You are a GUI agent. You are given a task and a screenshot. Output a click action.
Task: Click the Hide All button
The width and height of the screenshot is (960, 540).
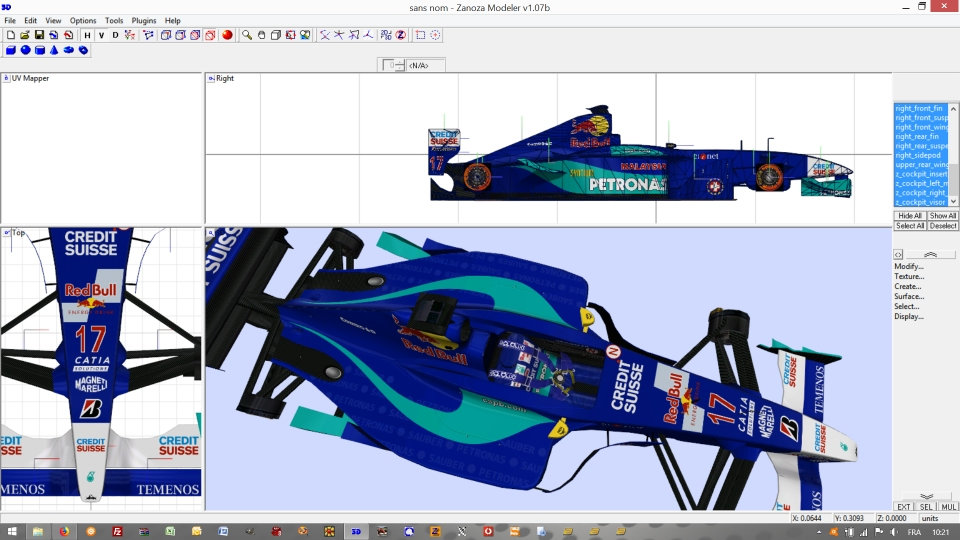[x=910, y=216]
